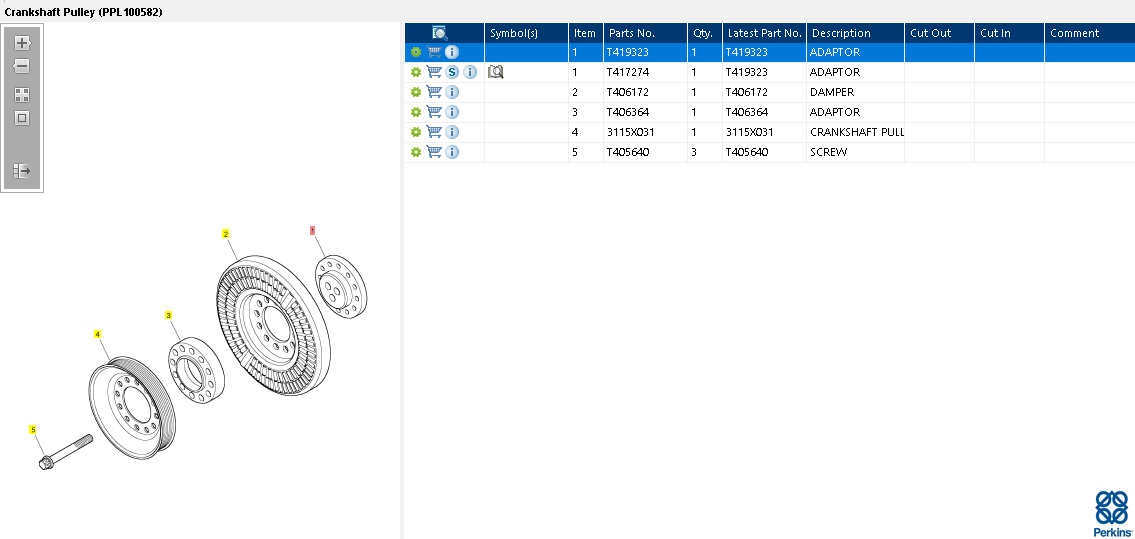Click the single square fit-view icon
1135x539 pixels.
pos(22,118)
